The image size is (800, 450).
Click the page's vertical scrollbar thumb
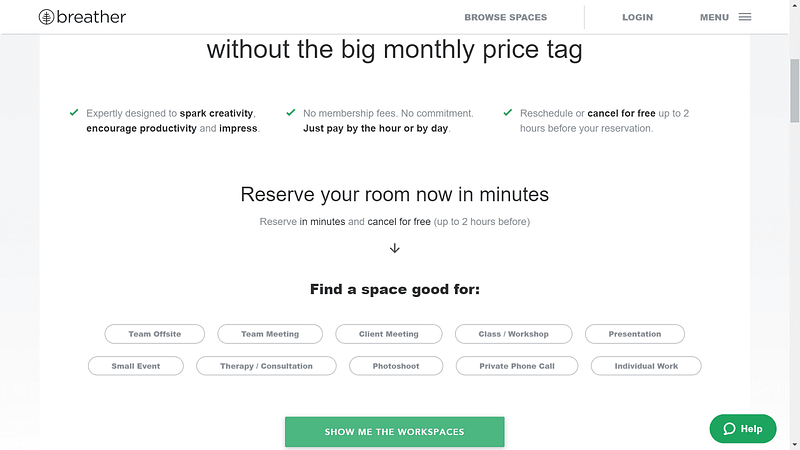794,91
